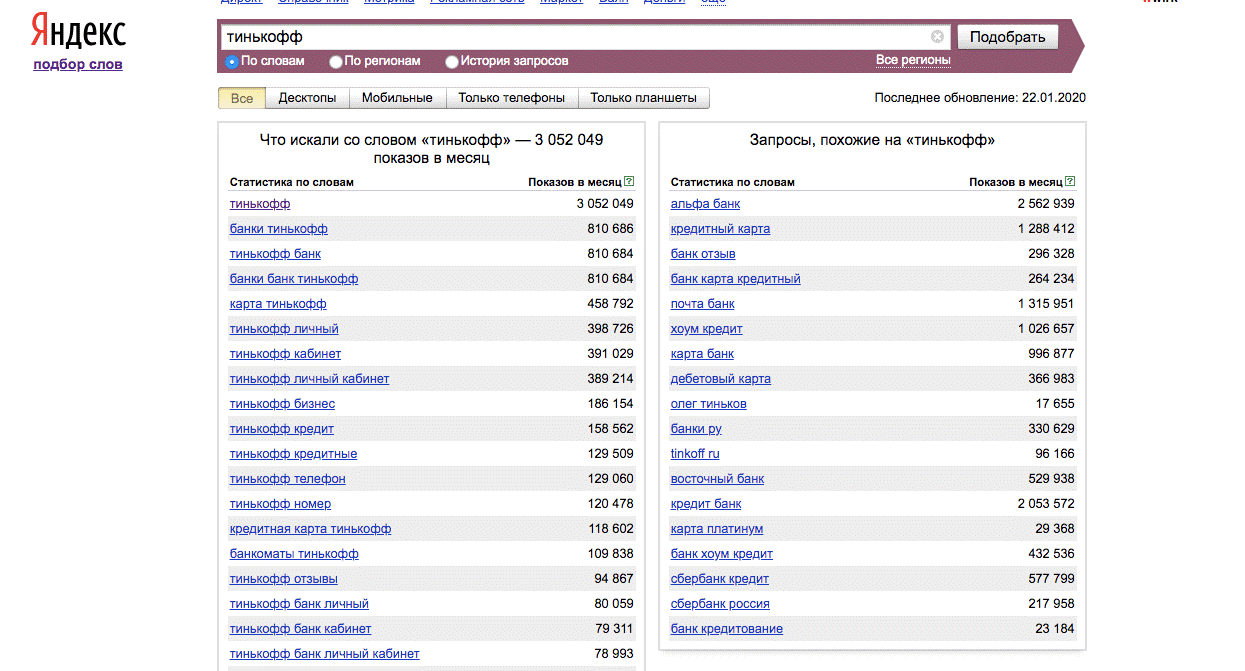This screenshot has width=1245, height=671.
Task: Open the дебетовый карта link
Action: click(x=720, y=379)
